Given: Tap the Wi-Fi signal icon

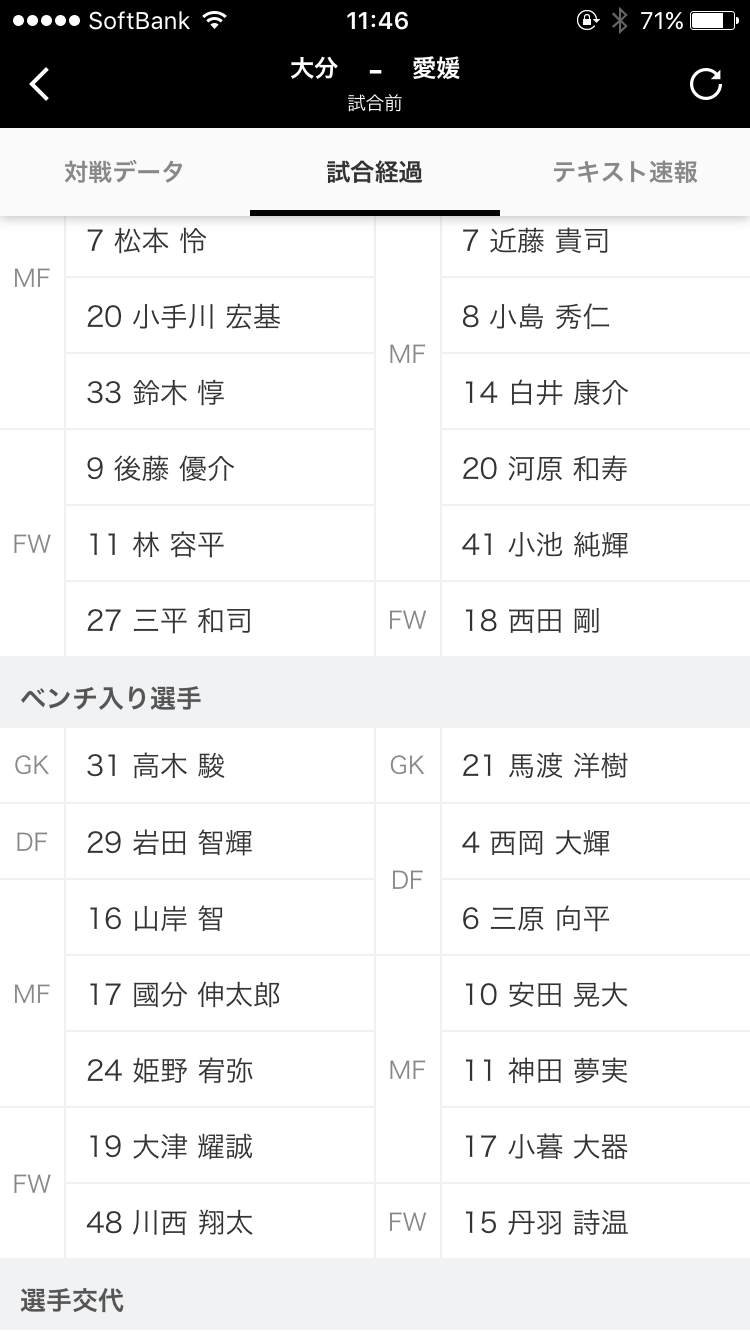Looking at the screenshot, I should tap(213, 20).
